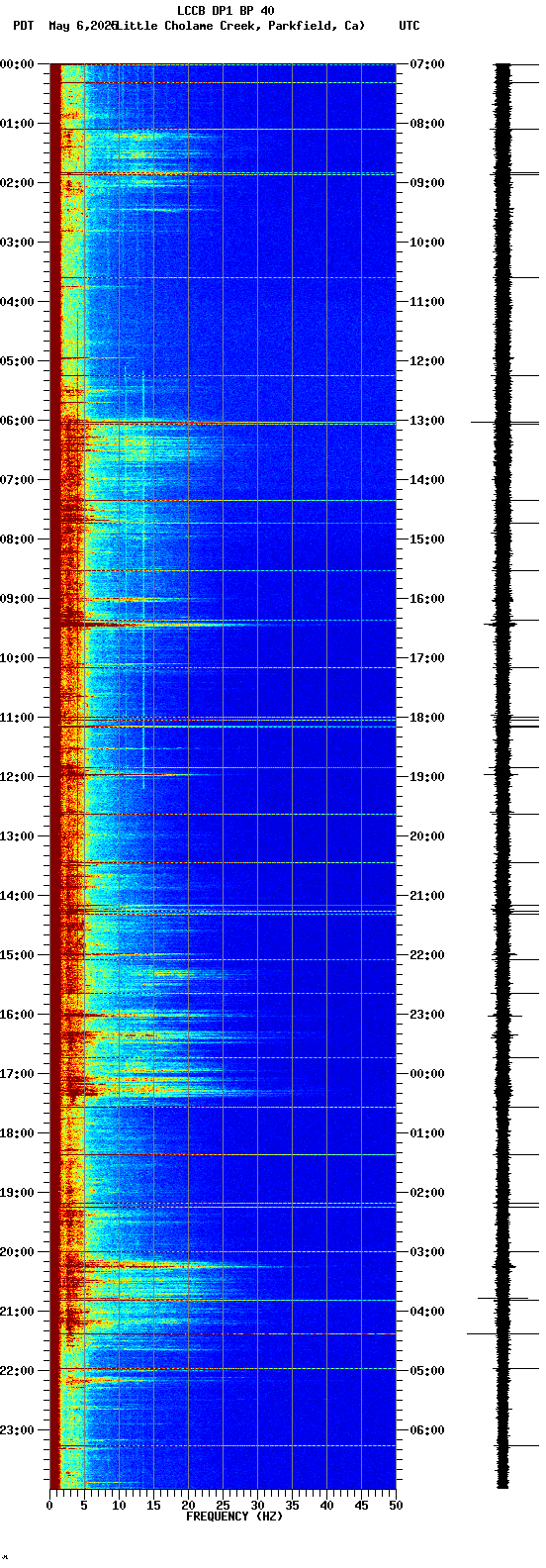Click the 'PDT' timezone label
The width and height of the screenshot is (546, 1568).
(x=23, y=26)
